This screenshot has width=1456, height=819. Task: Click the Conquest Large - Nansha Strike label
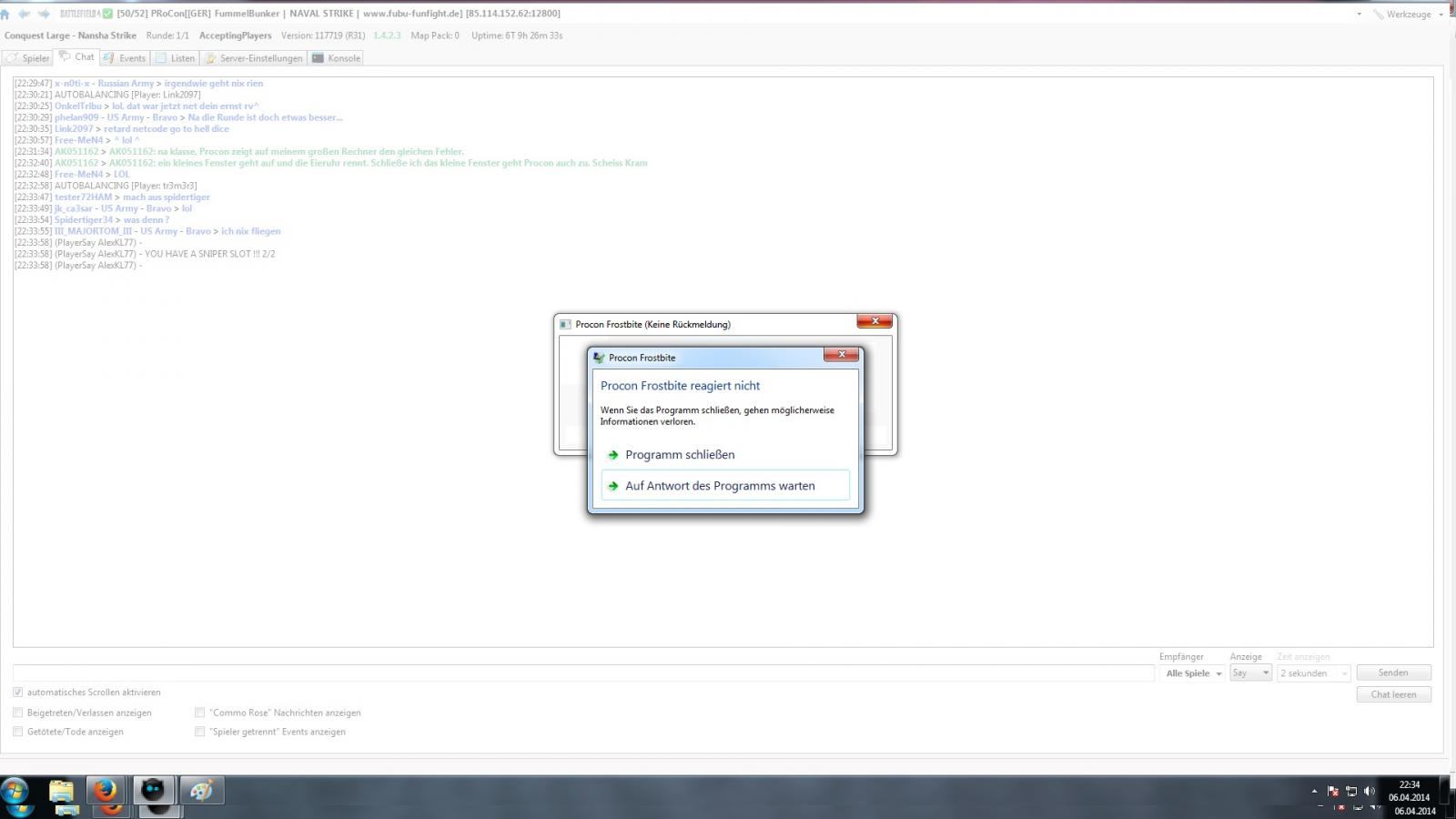[x=70, y=35]
